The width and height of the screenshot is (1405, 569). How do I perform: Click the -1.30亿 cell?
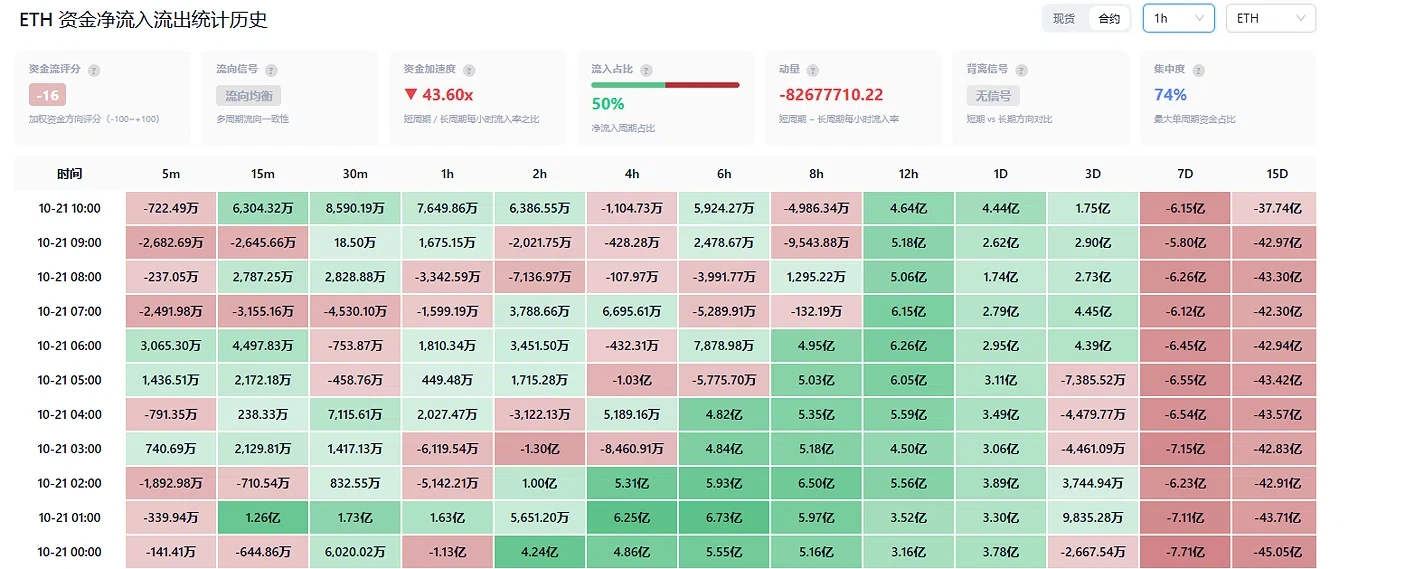[539, 448]
